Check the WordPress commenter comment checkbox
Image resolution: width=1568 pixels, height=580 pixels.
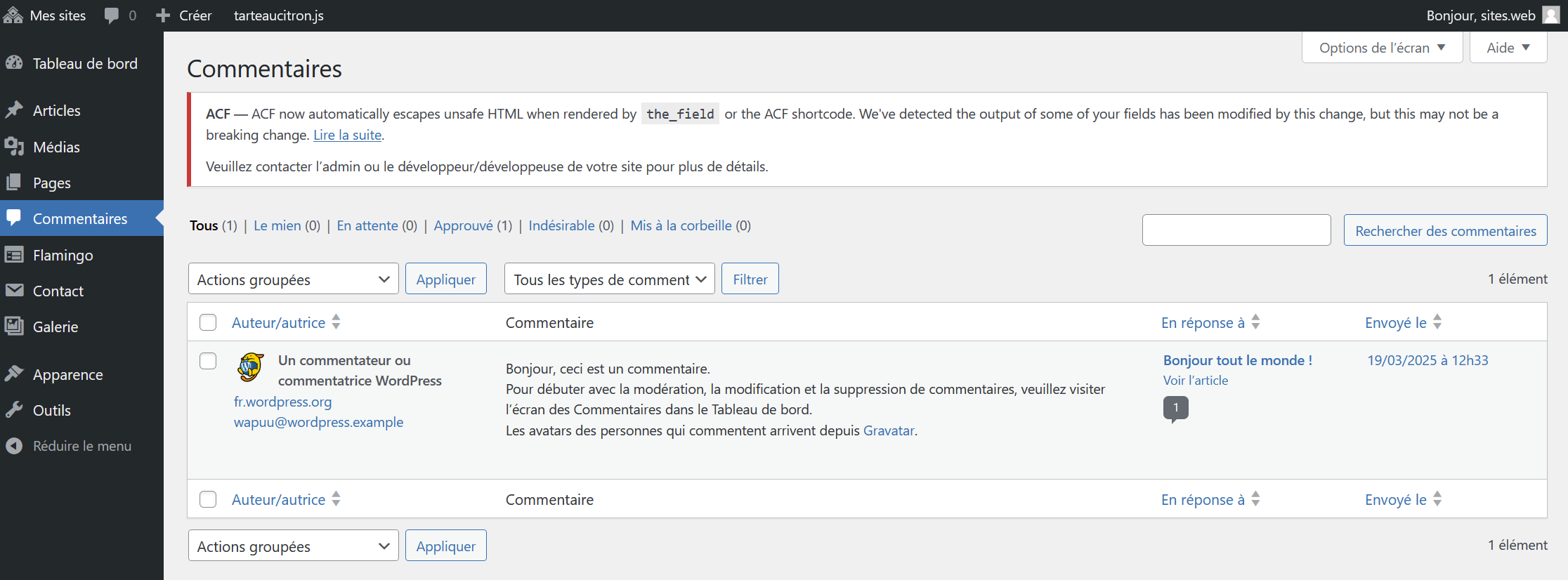[208, 361]
